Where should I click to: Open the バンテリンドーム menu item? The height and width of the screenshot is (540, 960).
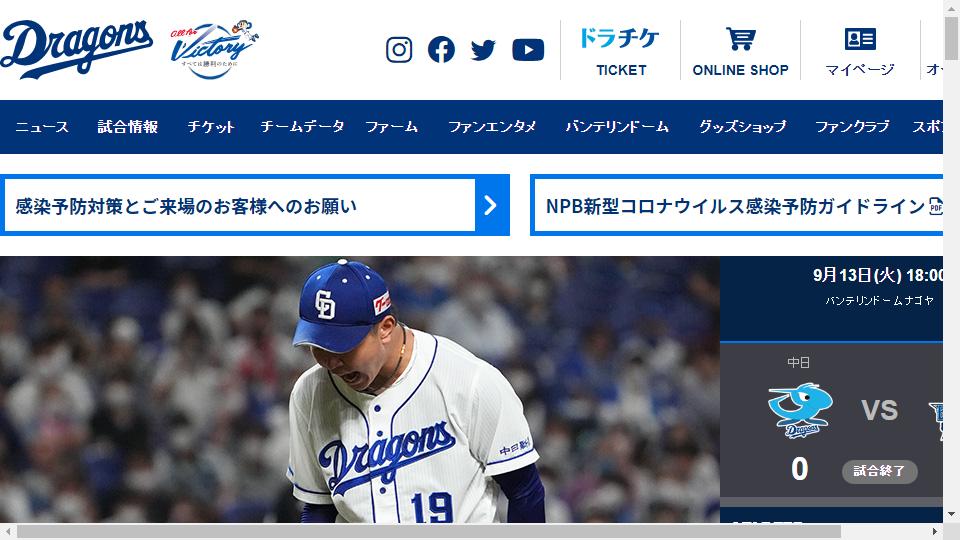point(617,127)
